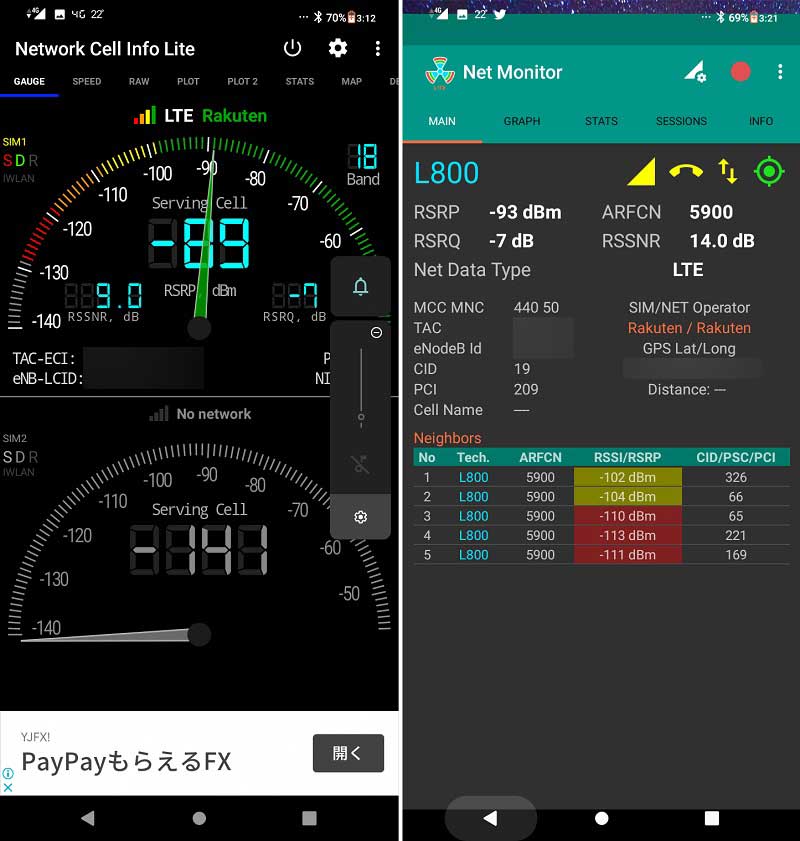Tap the ARFCN 5900 value
Viewport: 800px width, 841px height.
(x=711, y=212)
